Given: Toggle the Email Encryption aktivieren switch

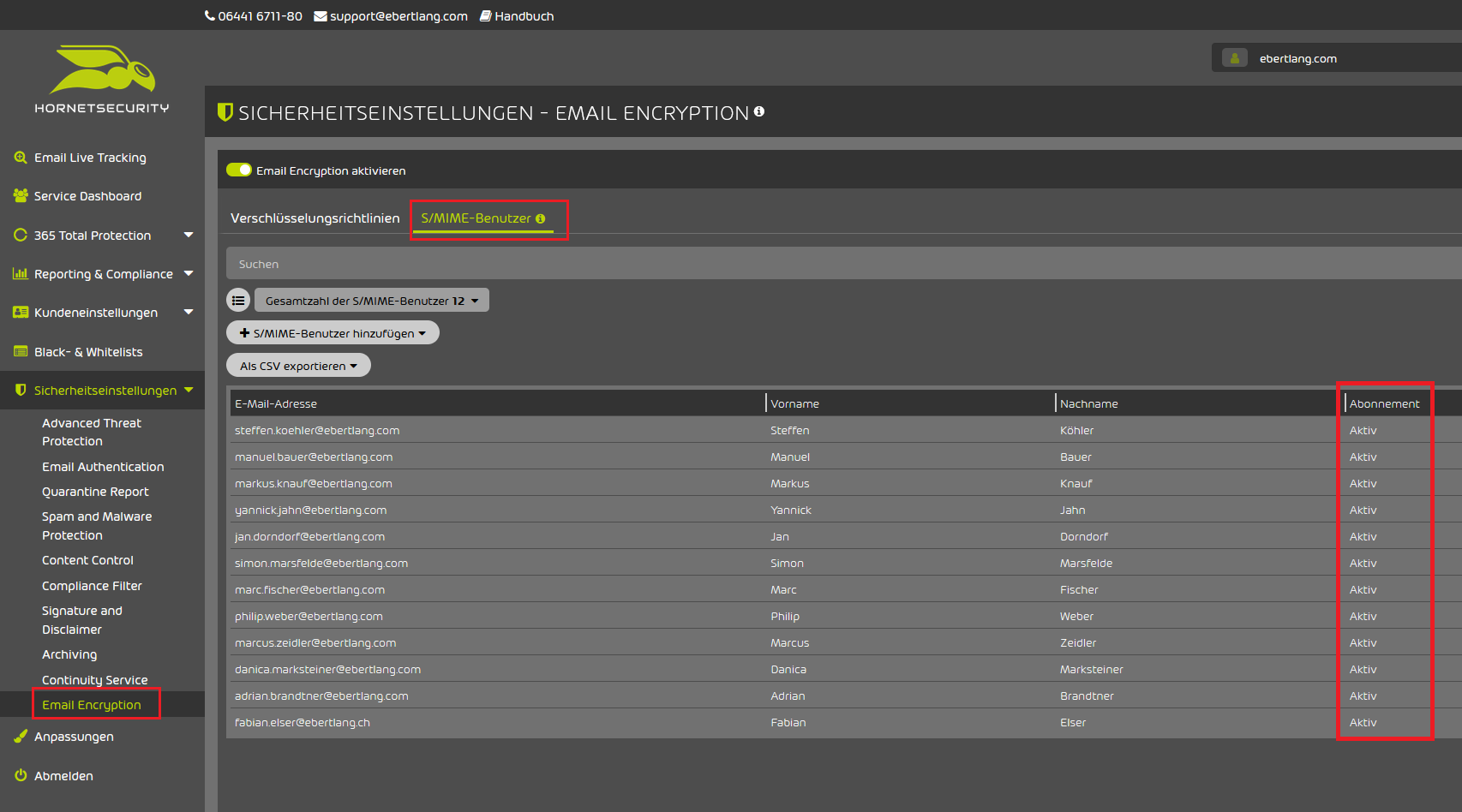Looking at the screenshot, I should tap(239, 170).
